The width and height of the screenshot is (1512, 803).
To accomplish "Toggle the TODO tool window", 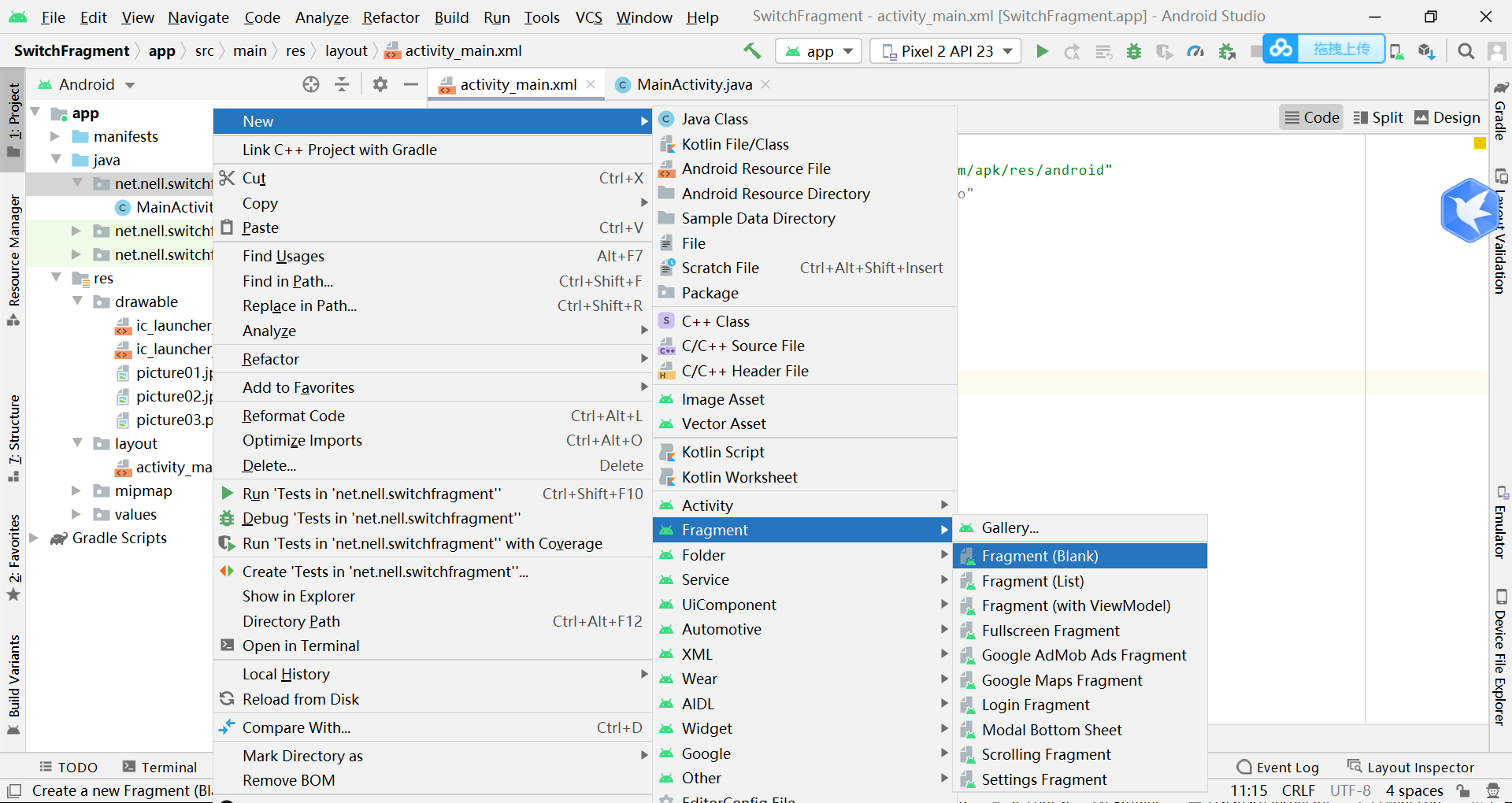I will [69, 767].
